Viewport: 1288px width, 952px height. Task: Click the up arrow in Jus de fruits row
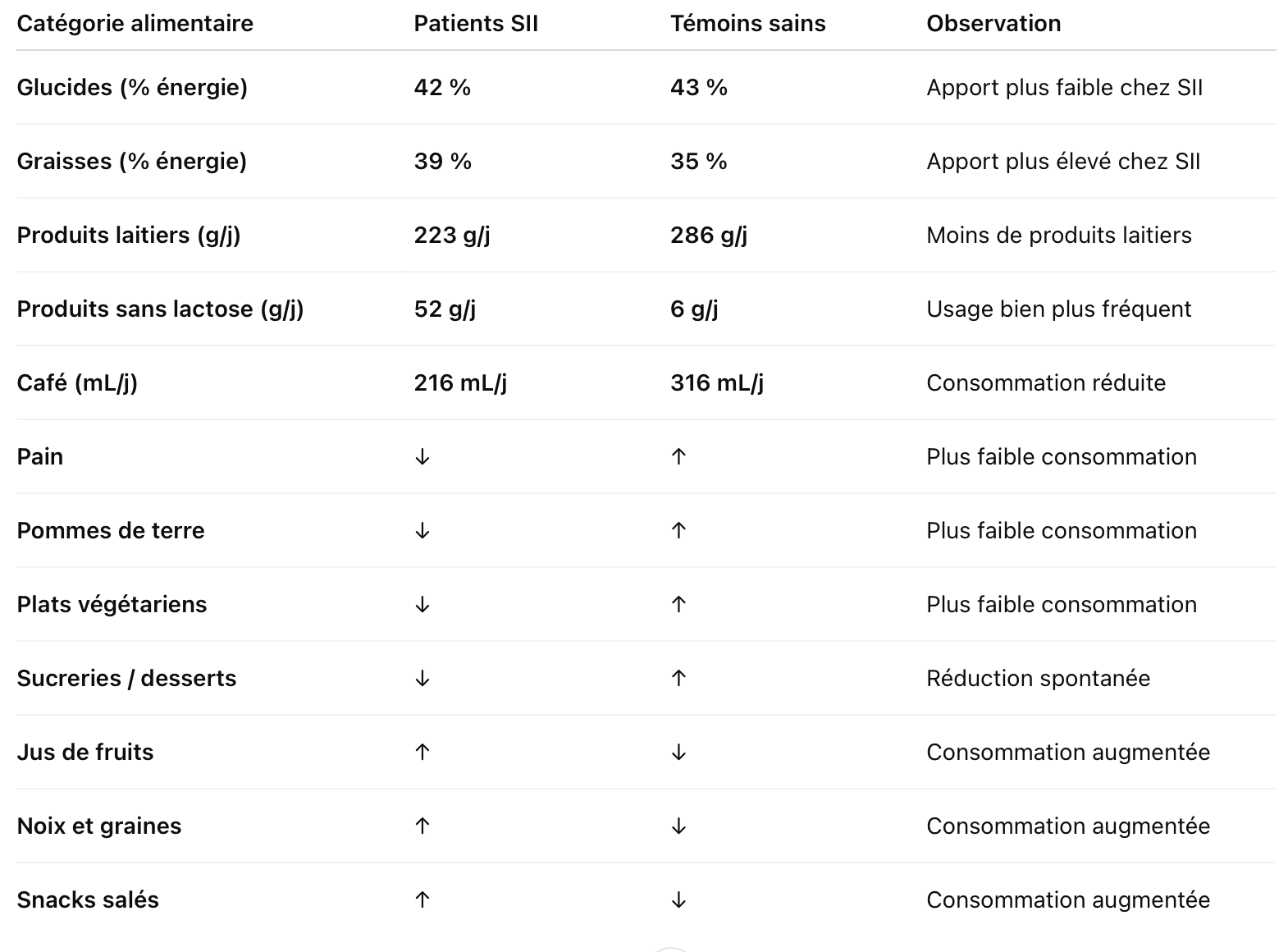point(422,753)
